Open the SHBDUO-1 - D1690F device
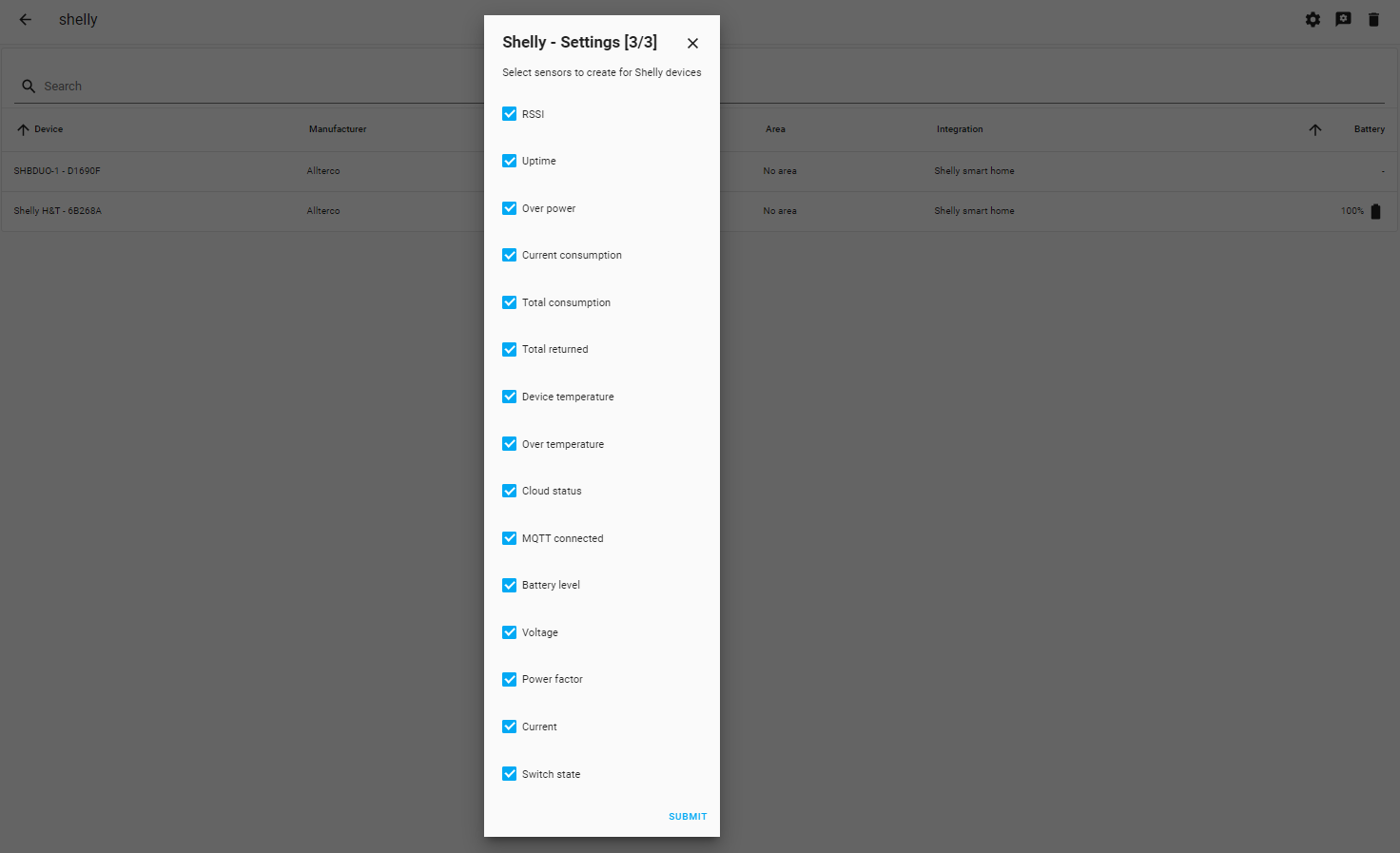1400x853 pixels. tap(57, 170)
